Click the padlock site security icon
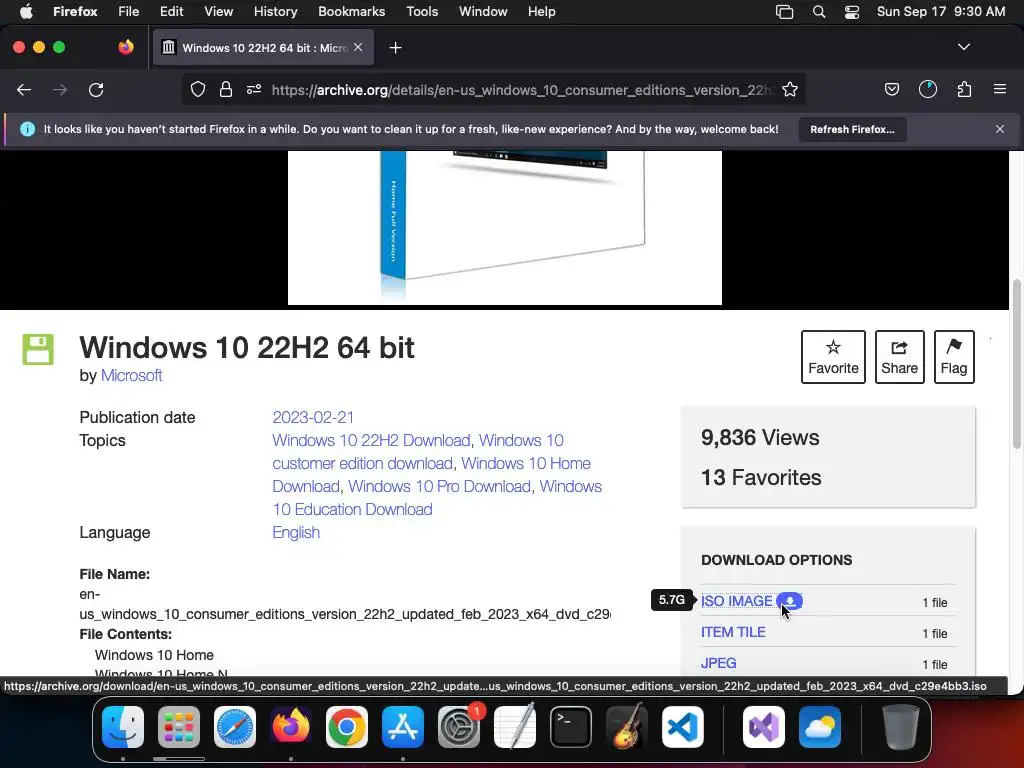 coord(226,89)
